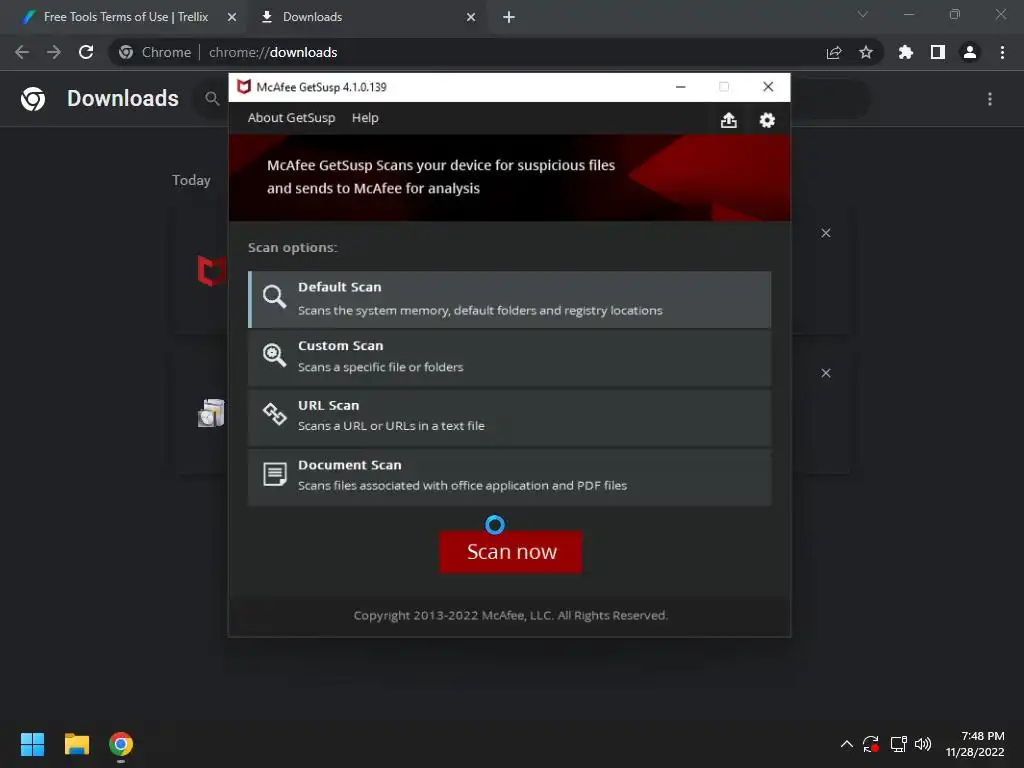Open a new Chrome tab
The width and height of the screenshot is (1024, 768).
click(509, 18)
